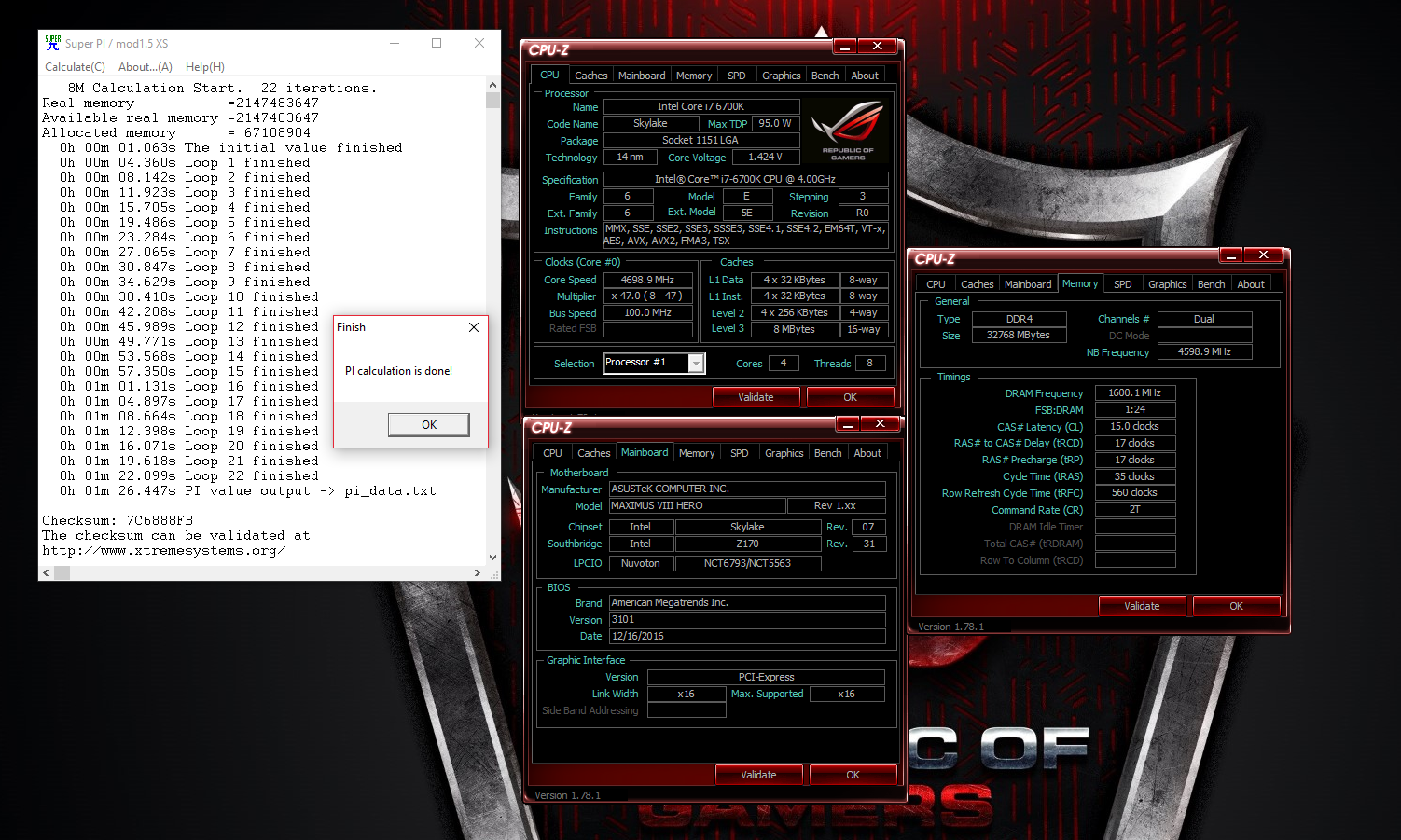Switch to CPU tab in Memory CPU-Z window

[x=936, y=284]
